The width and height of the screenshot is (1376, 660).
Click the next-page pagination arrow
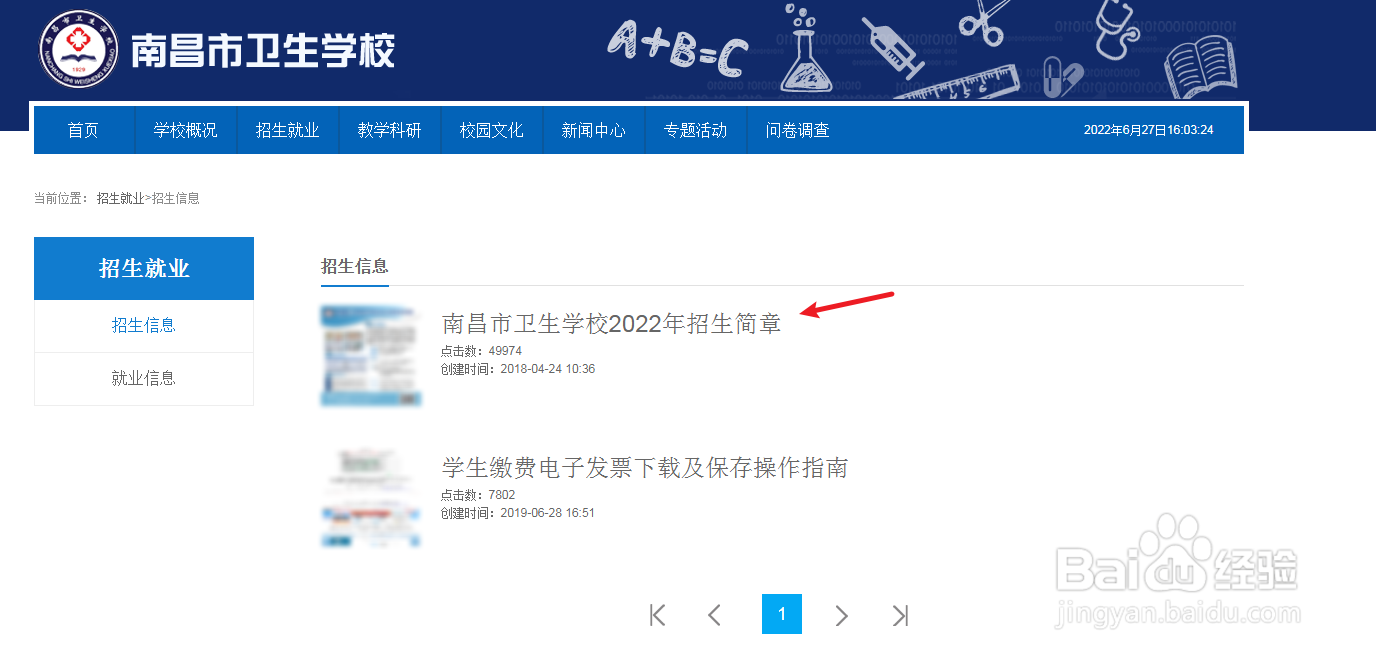click(x=841, y=614)
